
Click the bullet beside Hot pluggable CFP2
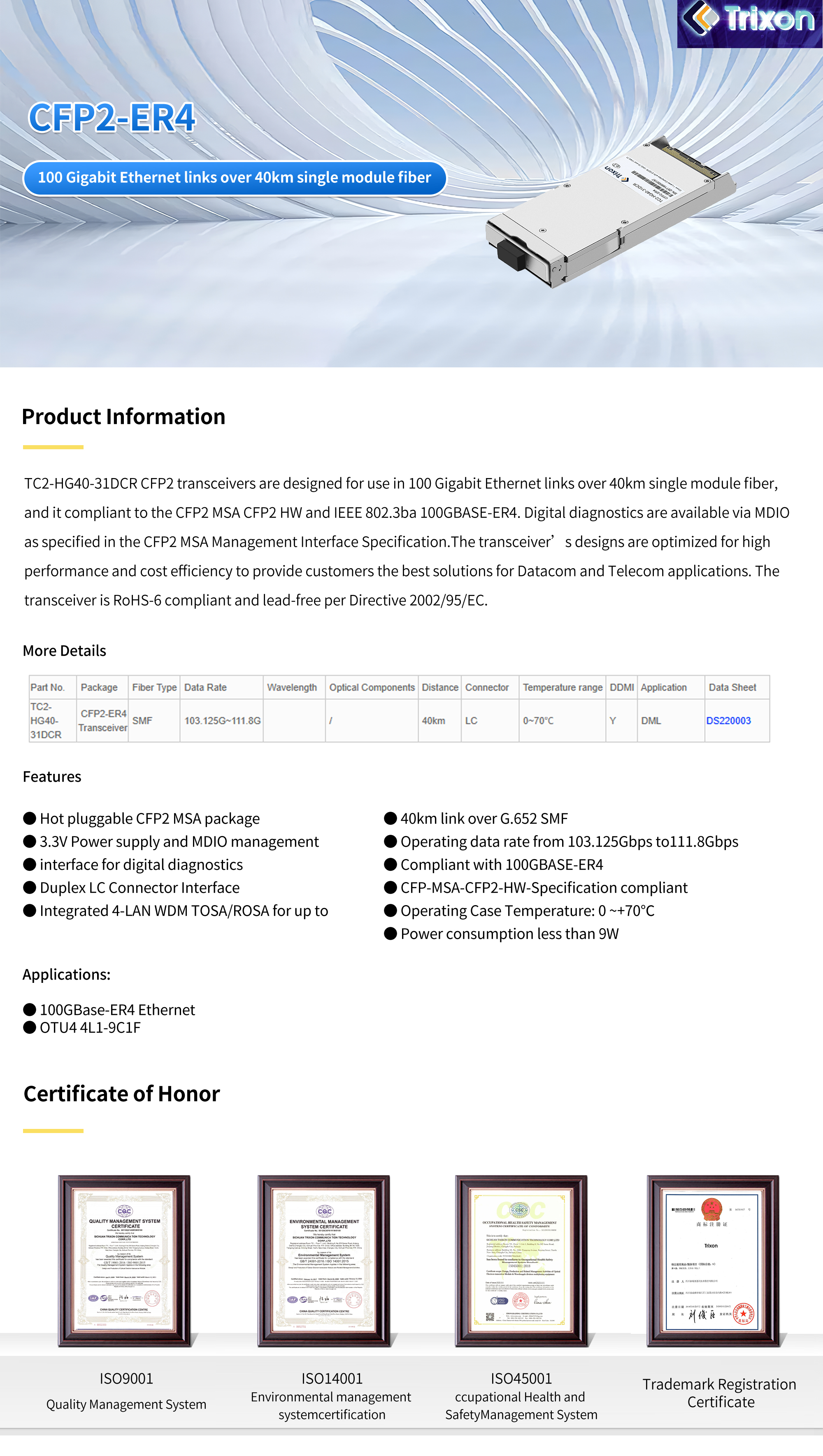click(29, 818)
